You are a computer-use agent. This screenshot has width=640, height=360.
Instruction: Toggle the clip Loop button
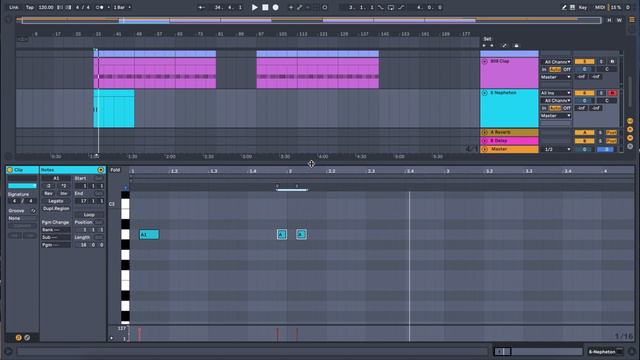coord(89,215)
